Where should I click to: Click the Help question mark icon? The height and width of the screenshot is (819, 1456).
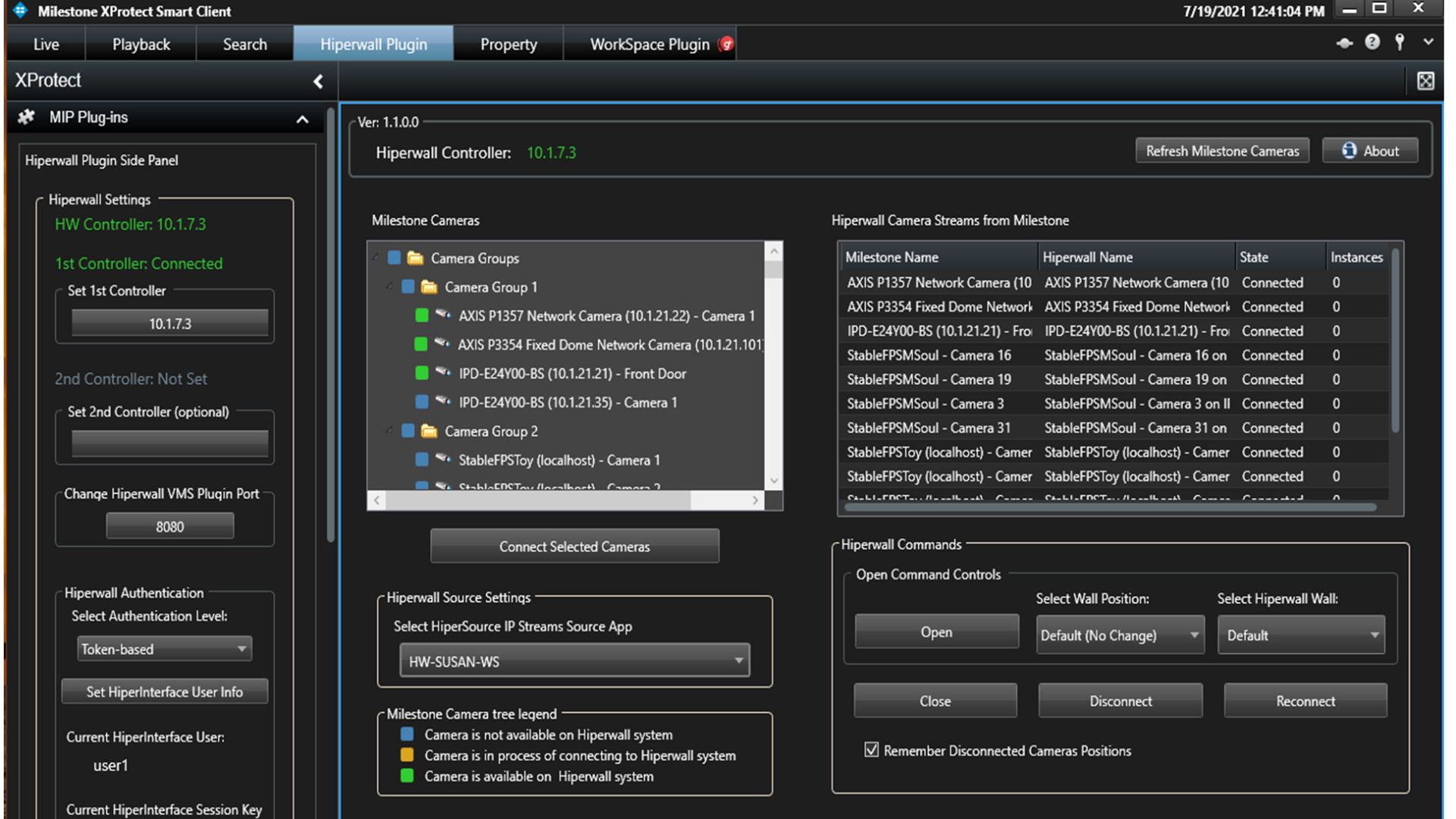[1372, 42]
